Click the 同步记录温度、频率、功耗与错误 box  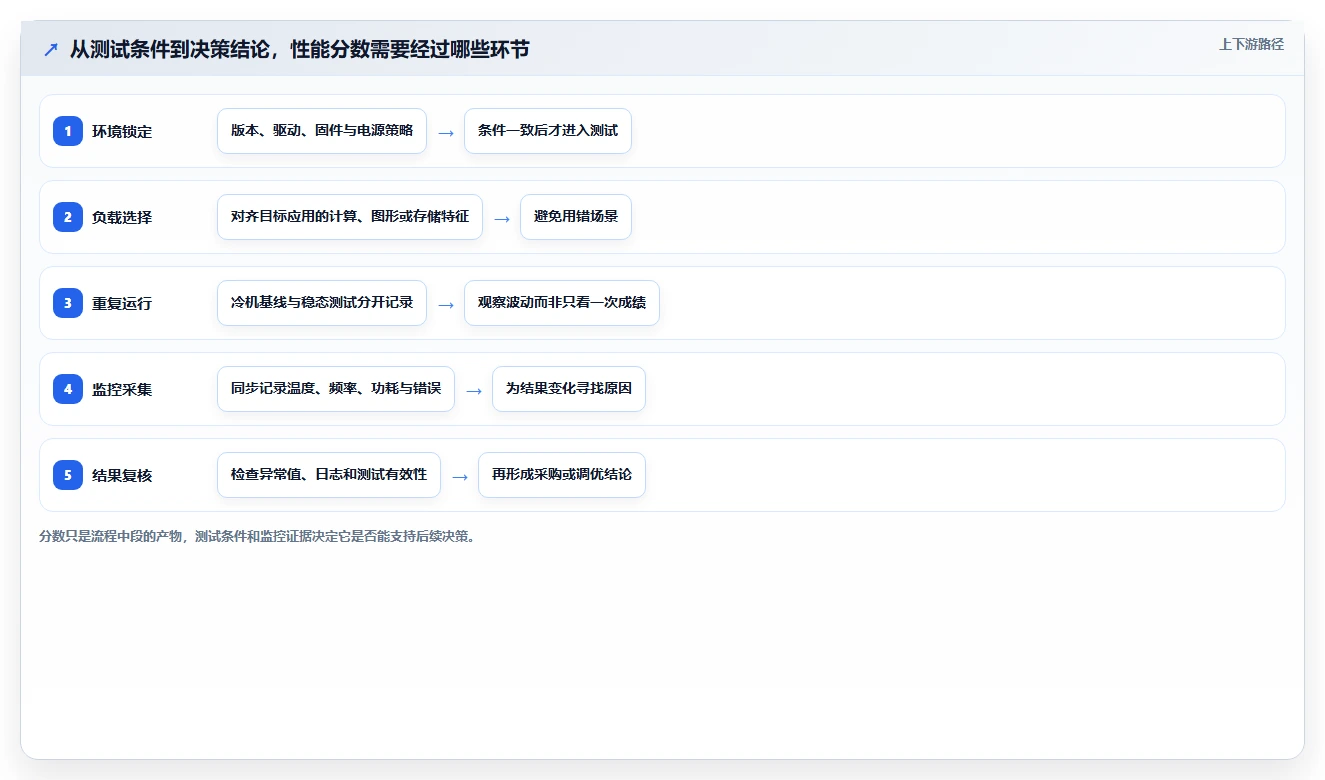[x=336, y=389]
